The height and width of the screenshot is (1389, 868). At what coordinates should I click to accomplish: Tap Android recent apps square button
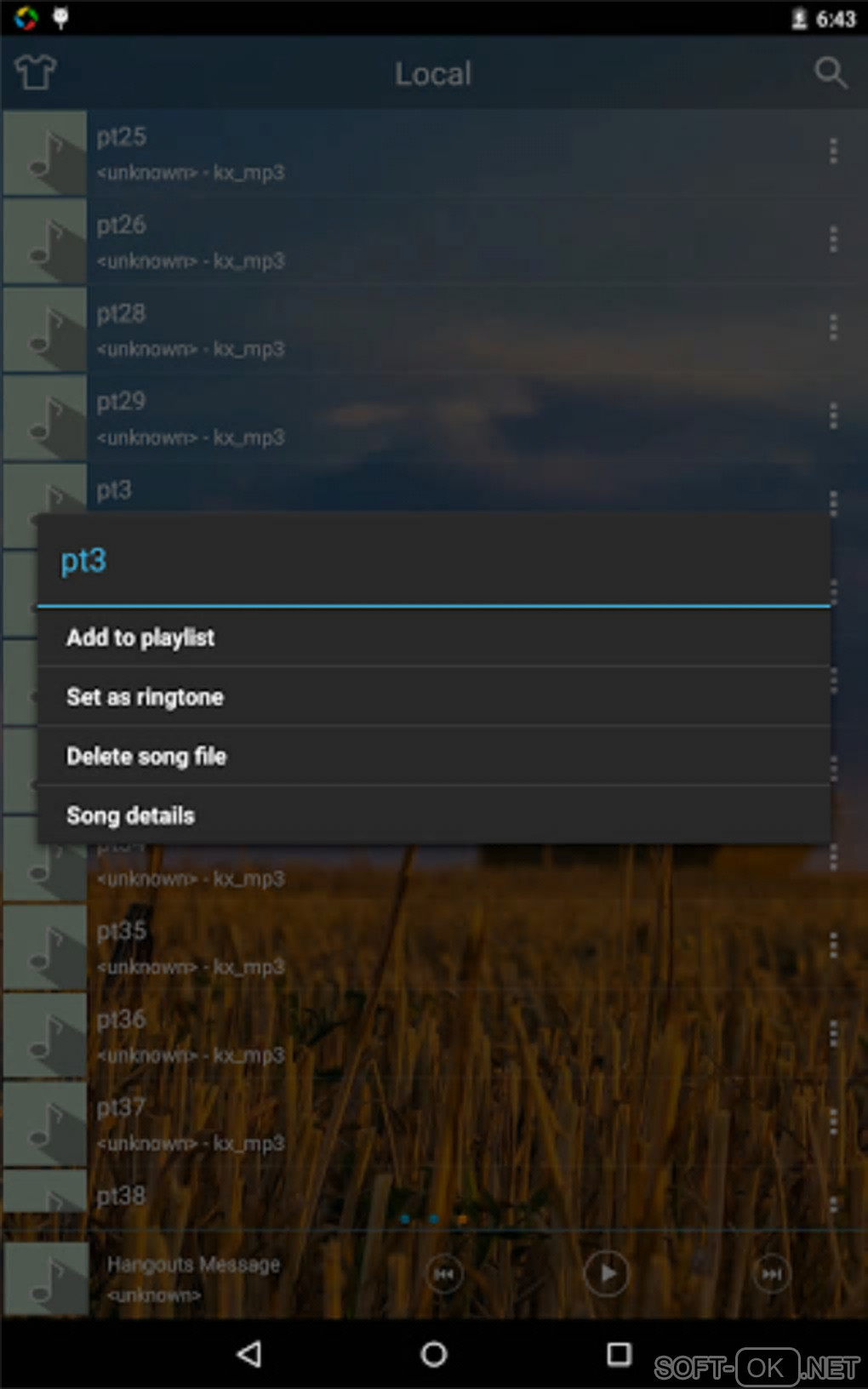click(x=619, y=1353)
